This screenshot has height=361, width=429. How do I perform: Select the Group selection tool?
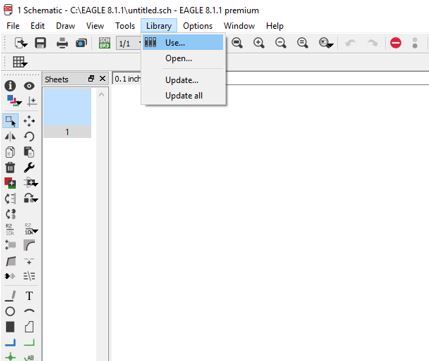tap(10, 121)
